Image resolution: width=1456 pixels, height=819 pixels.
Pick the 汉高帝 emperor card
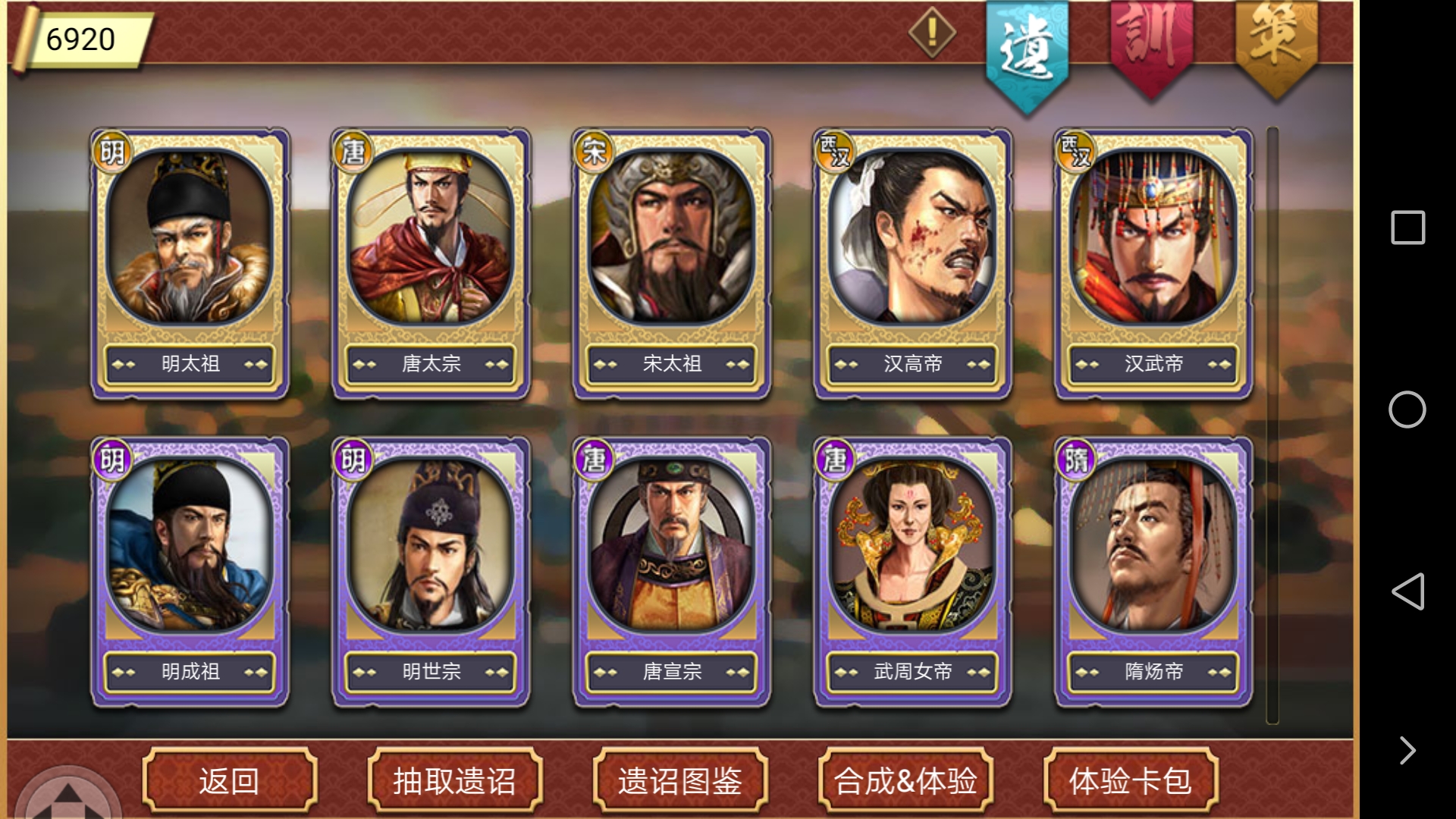tap(912, 263)
